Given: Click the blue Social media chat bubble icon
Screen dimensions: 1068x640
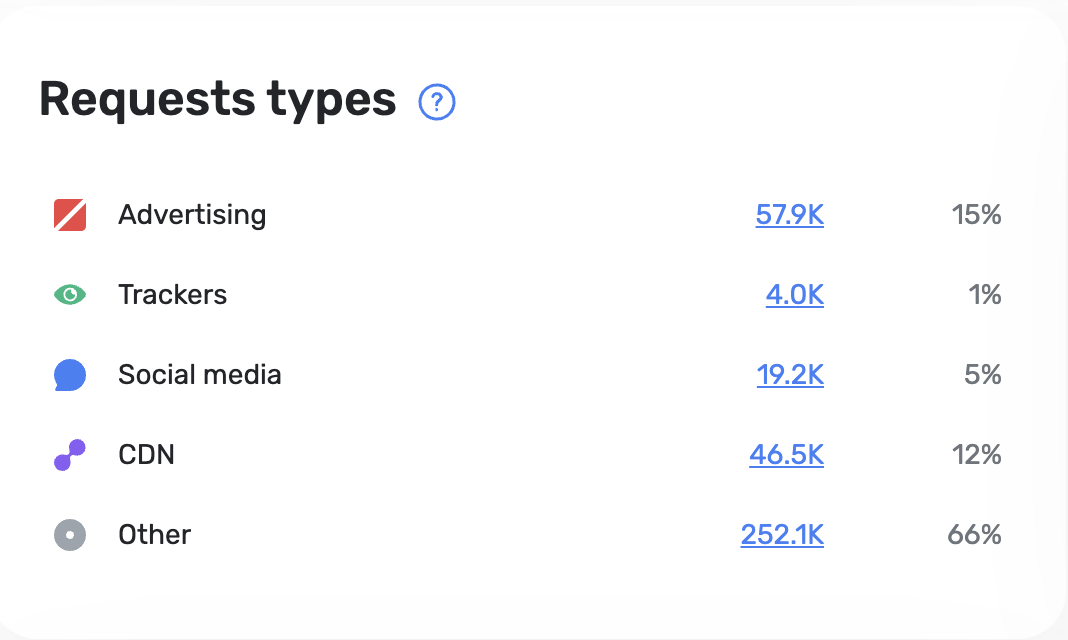Looking at the screenshot, I should click(x=70, y=375).
